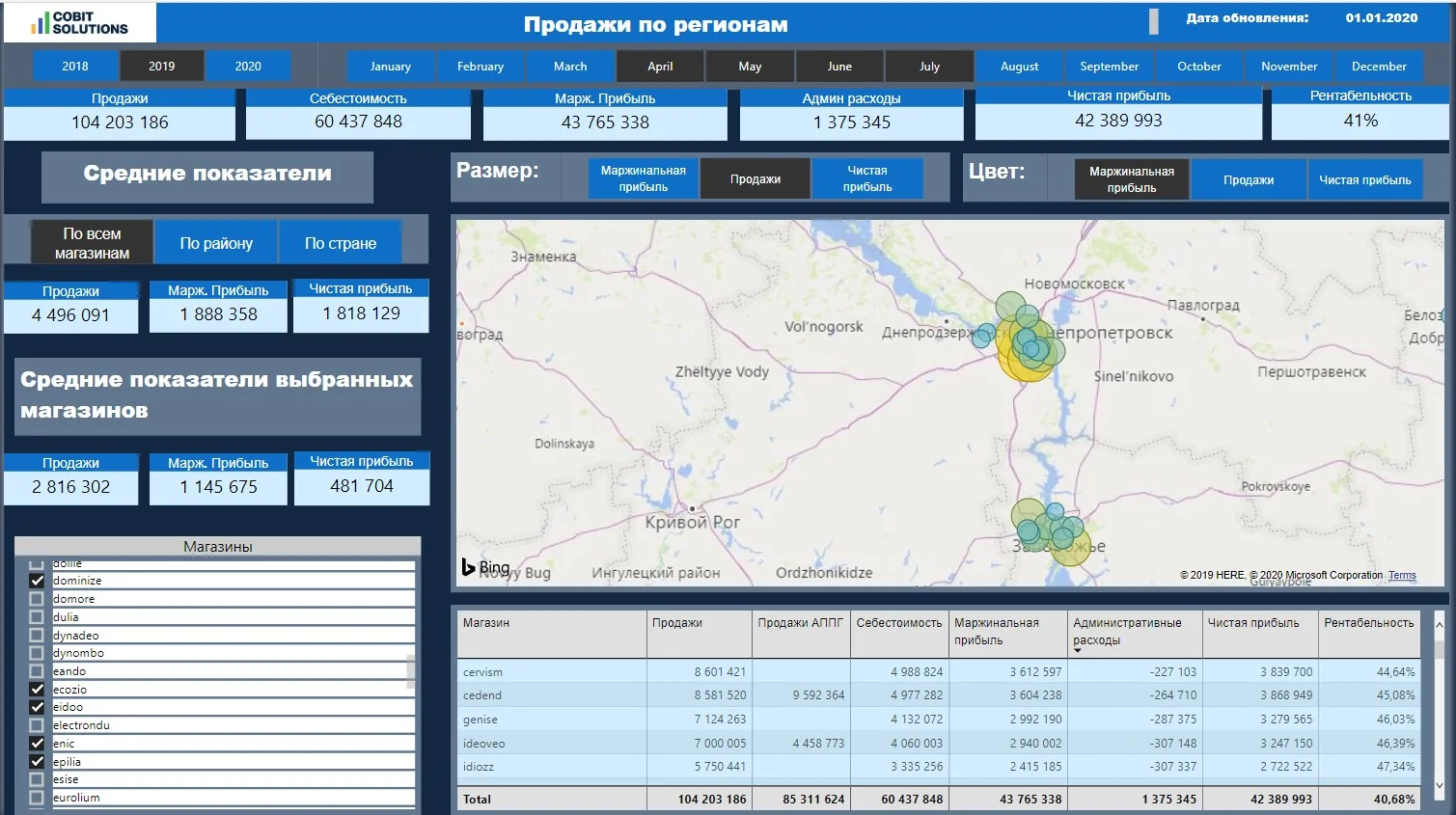Click the COBIT Solutions logo

pyautogui.click(x=77, y=21)
